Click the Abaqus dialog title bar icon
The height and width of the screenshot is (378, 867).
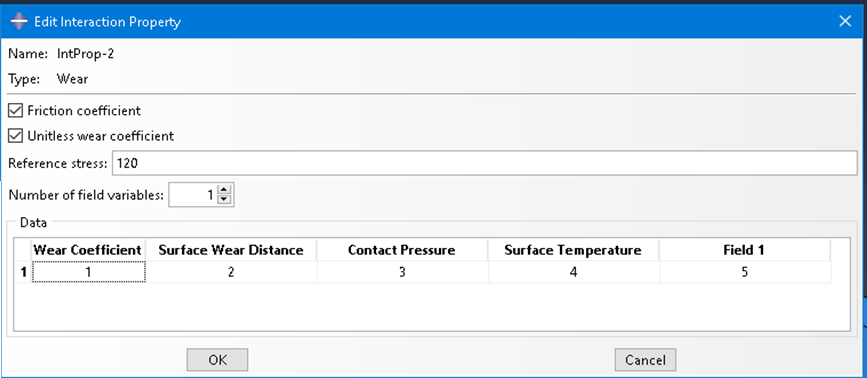19,22
